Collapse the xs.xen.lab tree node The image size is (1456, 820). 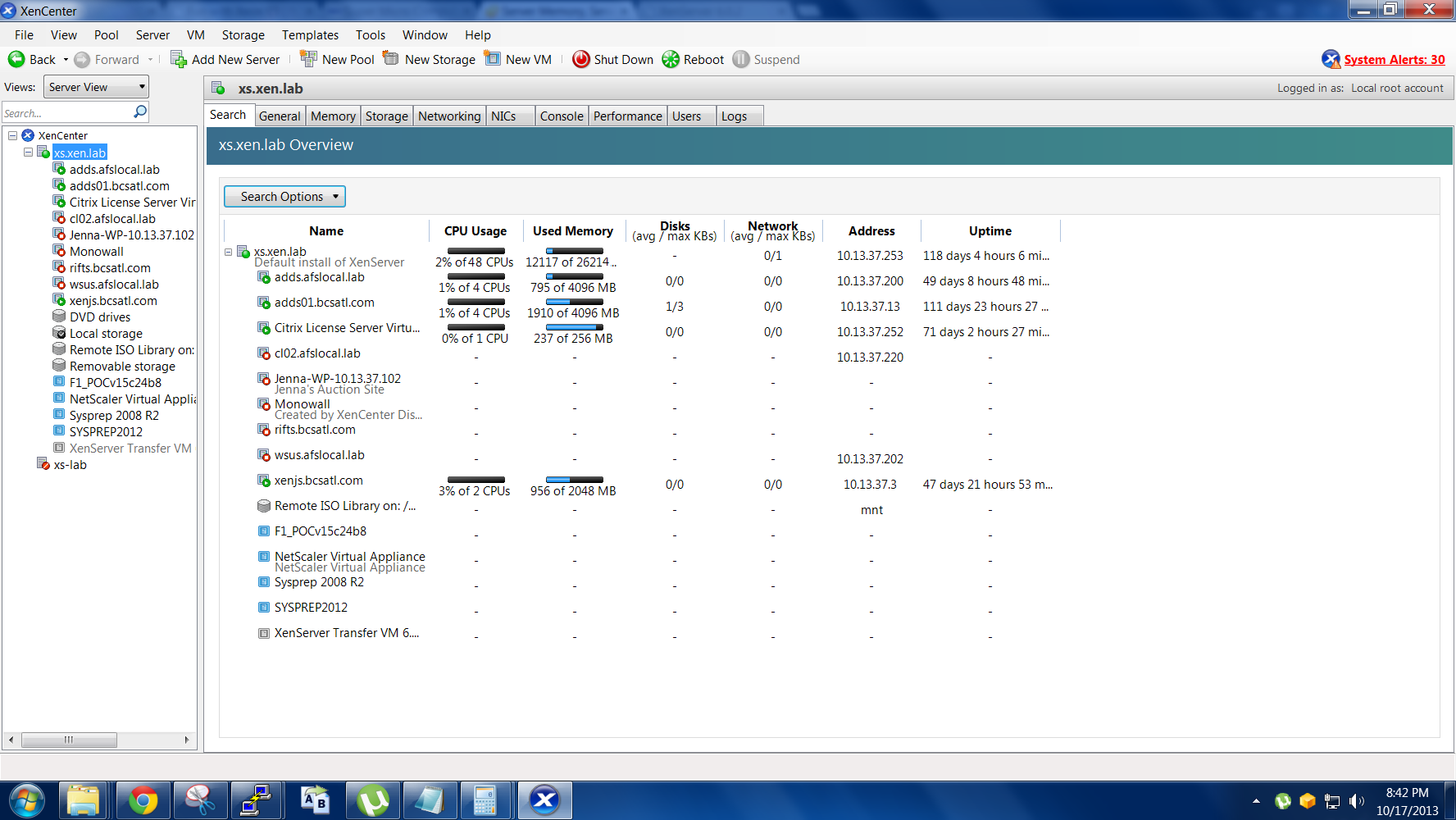(29, 153)
